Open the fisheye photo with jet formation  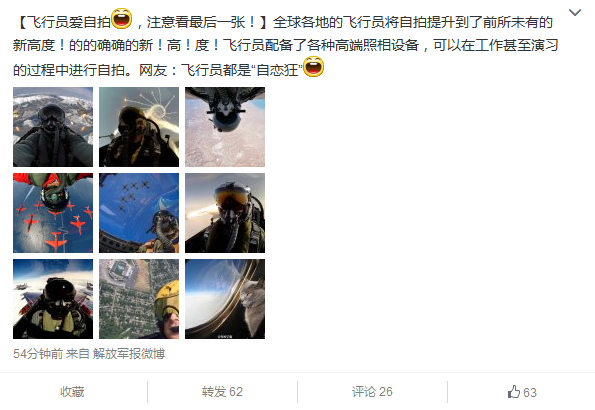(x=139, y=213)
